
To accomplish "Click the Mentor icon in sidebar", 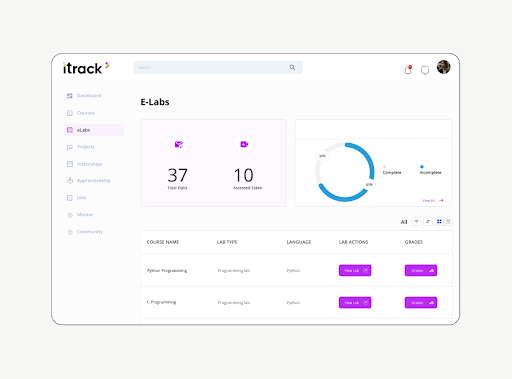I will pos(70,215).
